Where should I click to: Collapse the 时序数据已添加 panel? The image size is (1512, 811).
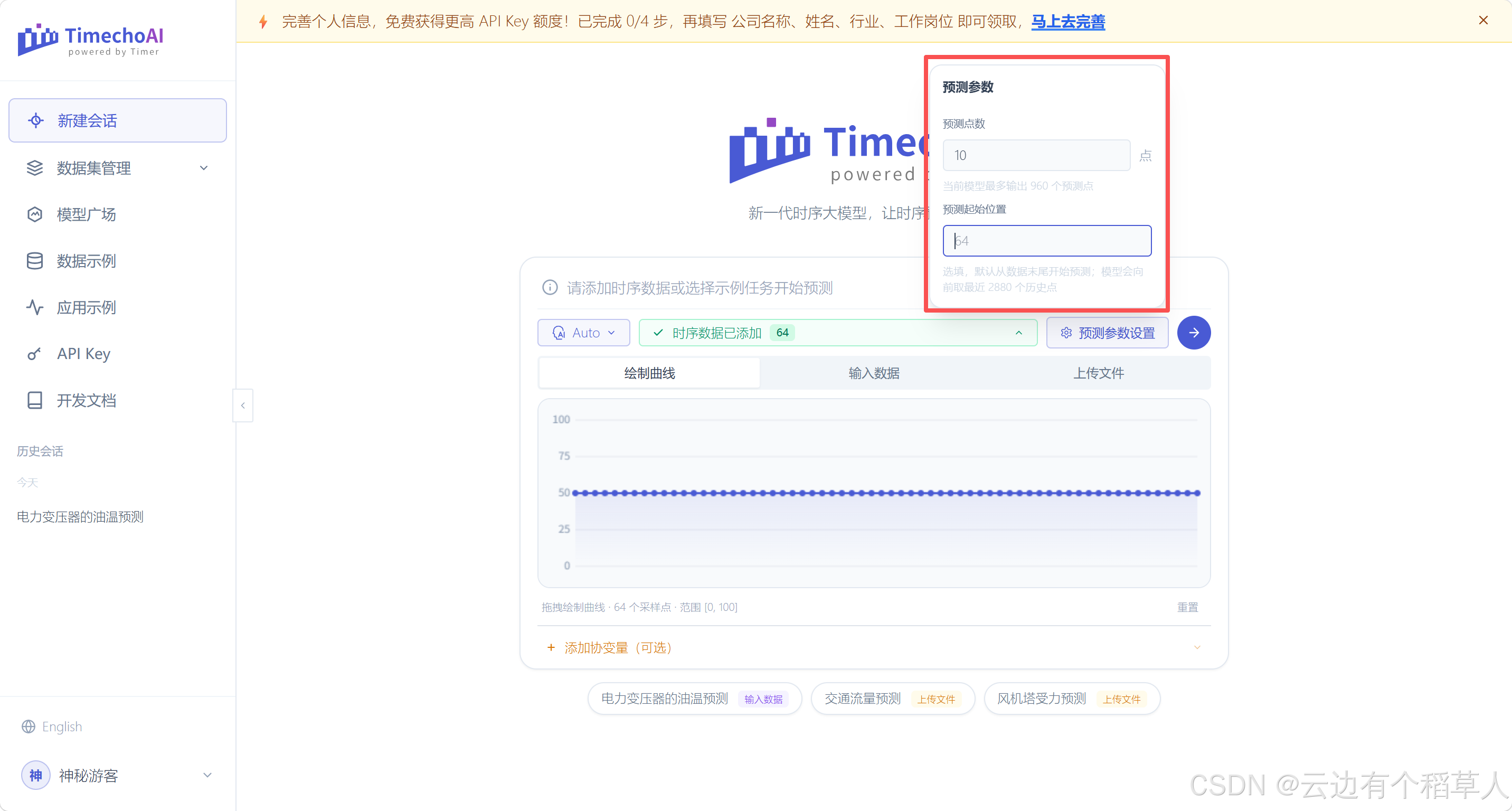coord(1019,333)
